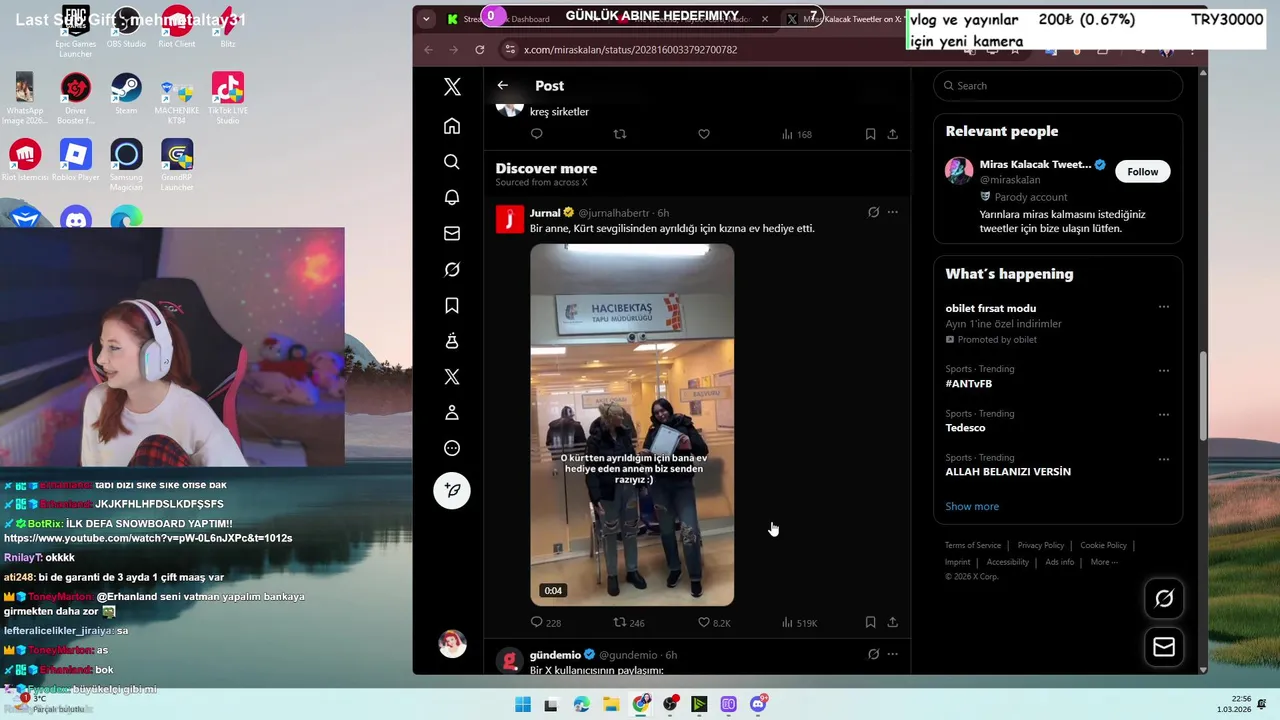Screen dimensions: 1280x720
Task: Go to Home in X sidebar
Action: (x=452, y=126)
